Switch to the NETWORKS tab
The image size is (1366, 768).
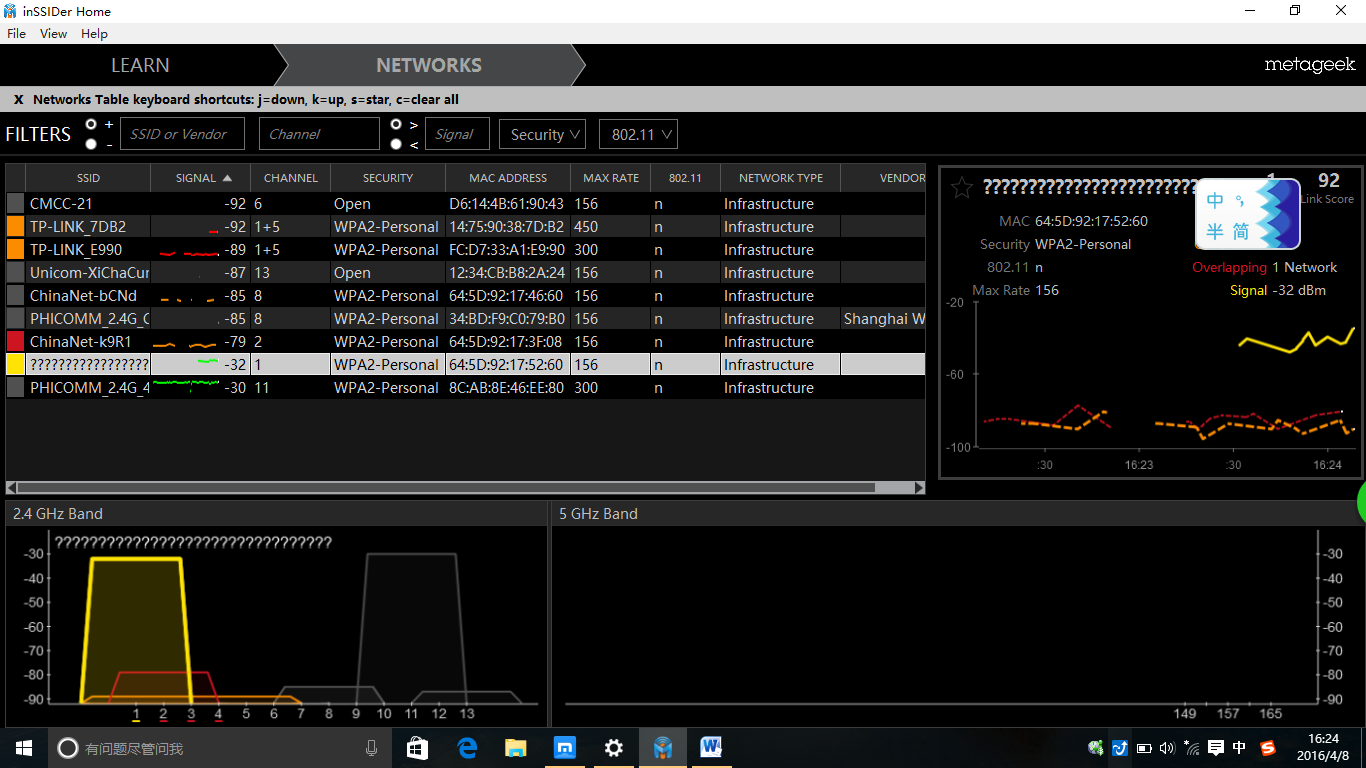[429, 65]
